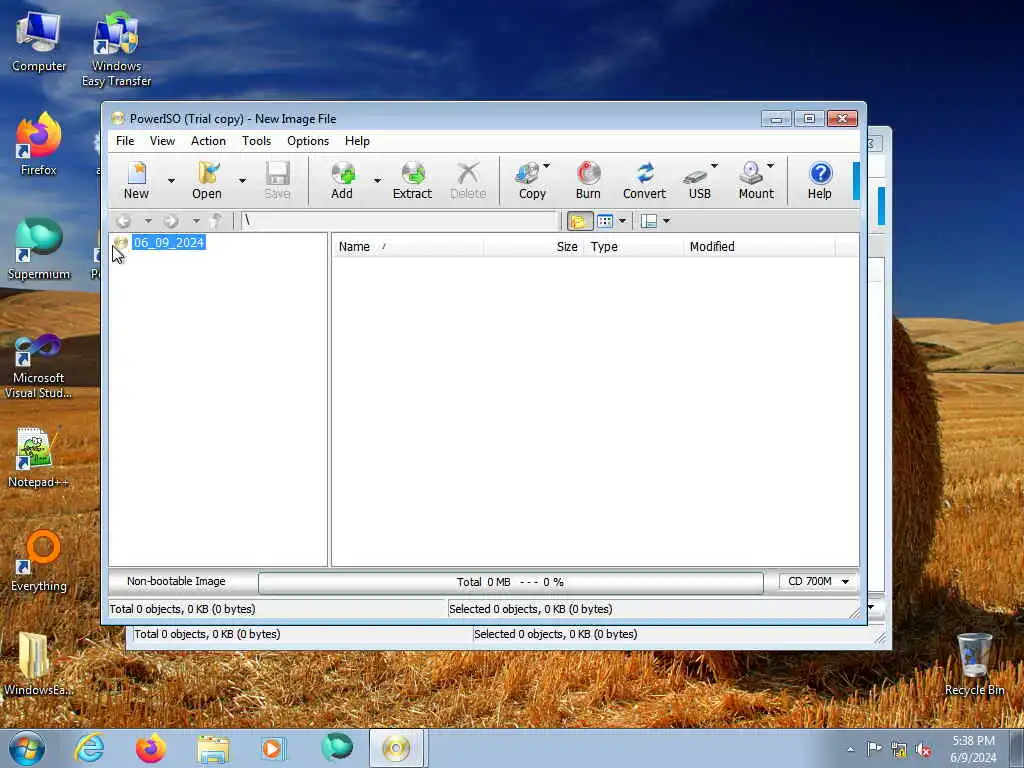Show hidden tray icons arrow

coord(850,750)
